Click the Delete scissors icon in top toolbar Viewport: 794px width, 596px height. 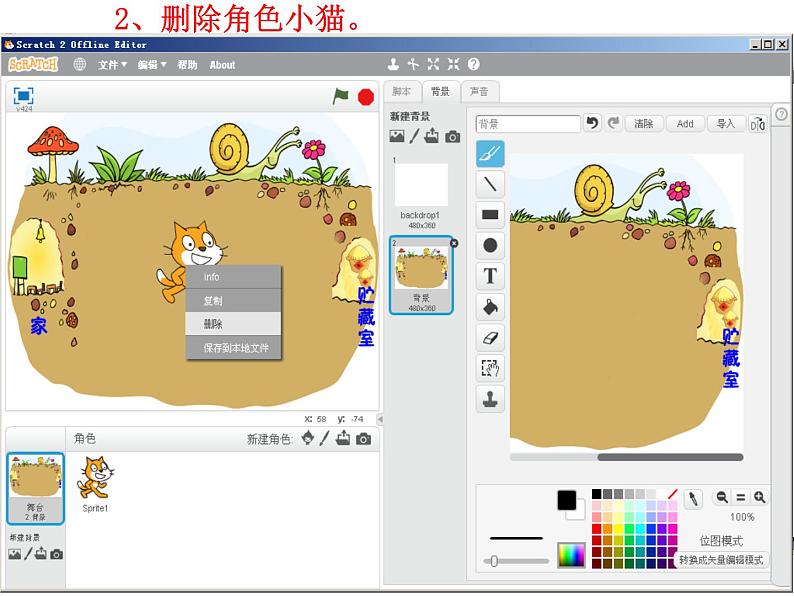tap(413, 64)
